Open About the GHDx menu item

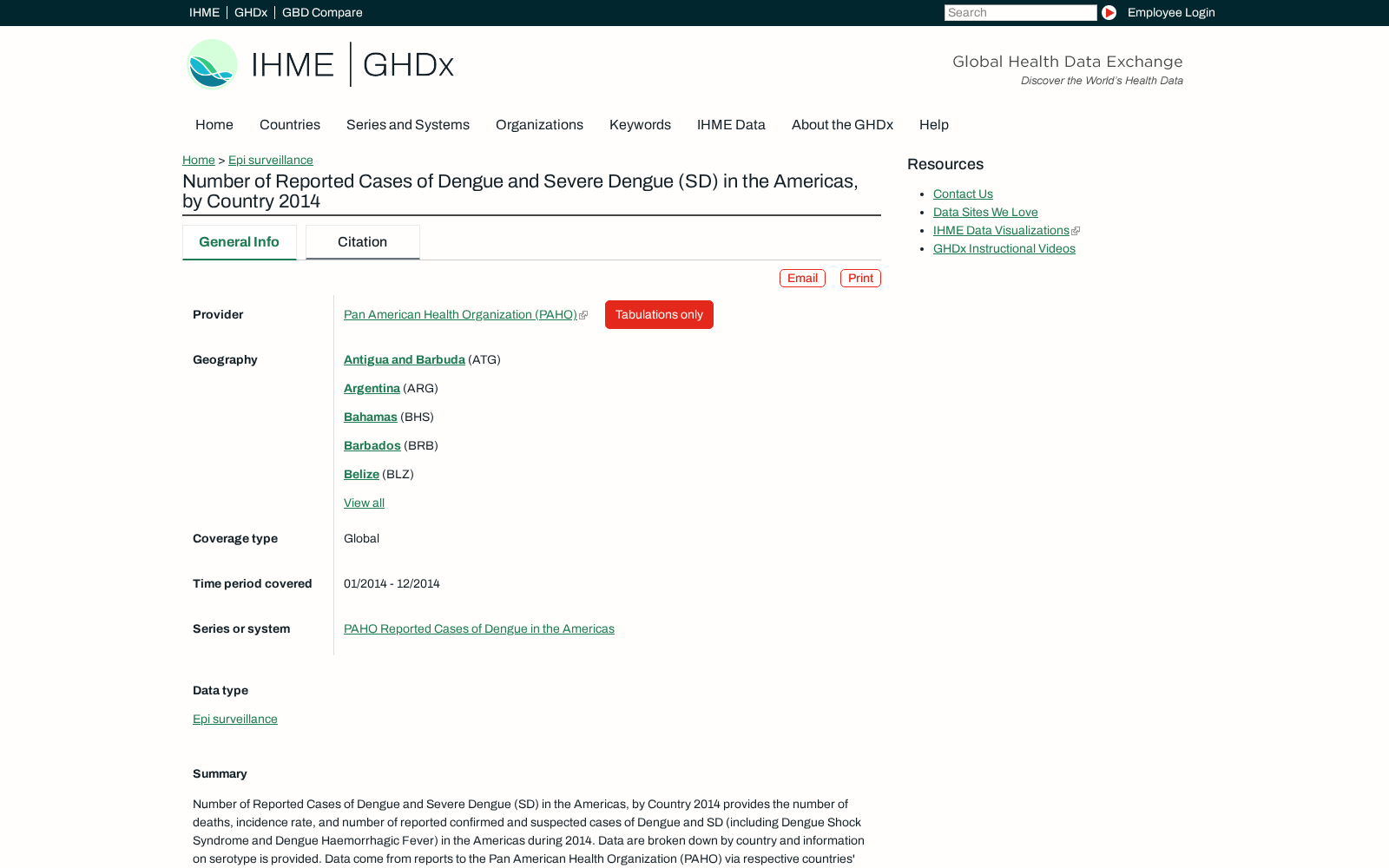[x=842, y=125]
